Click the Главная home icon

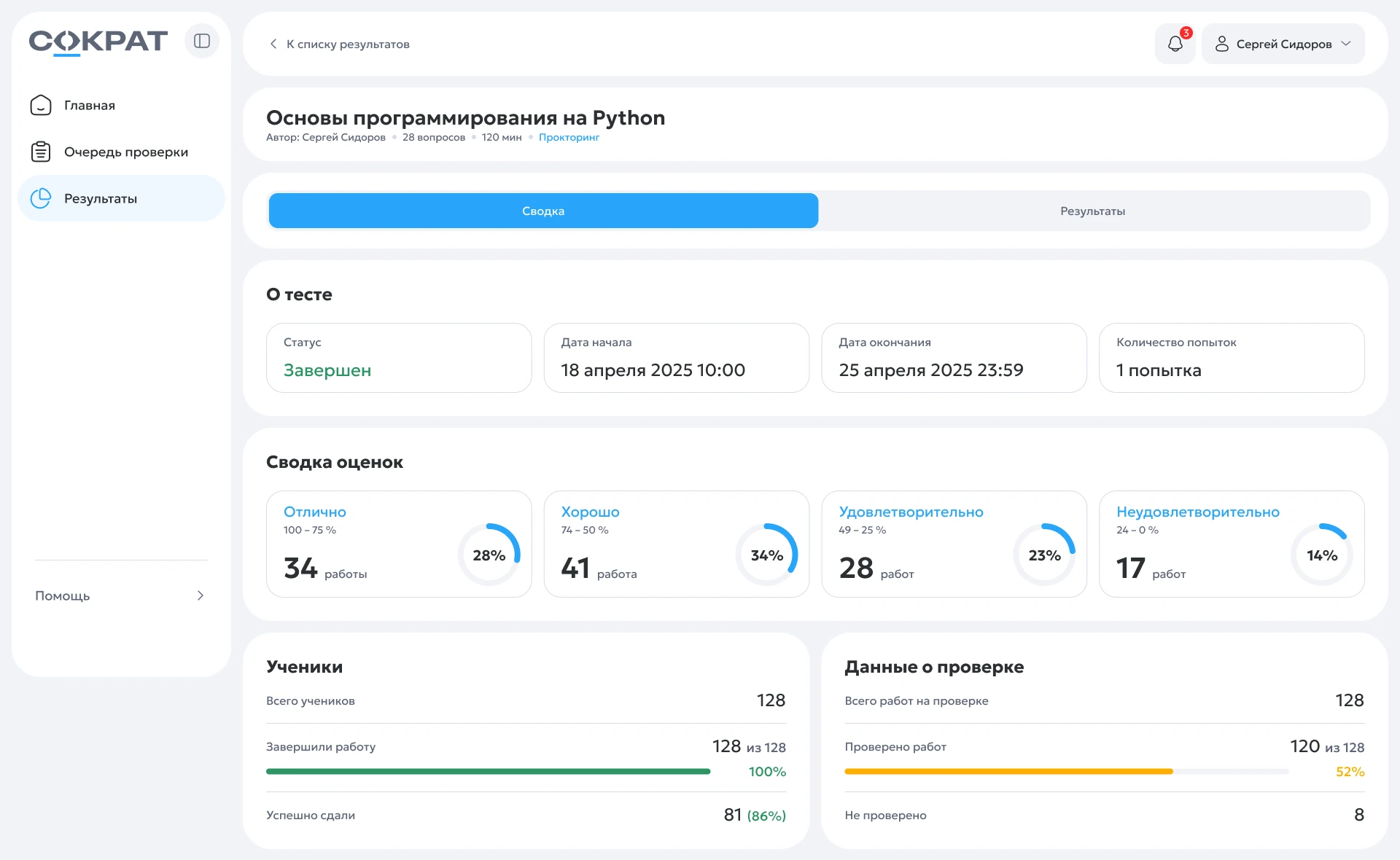coord(41,105)
